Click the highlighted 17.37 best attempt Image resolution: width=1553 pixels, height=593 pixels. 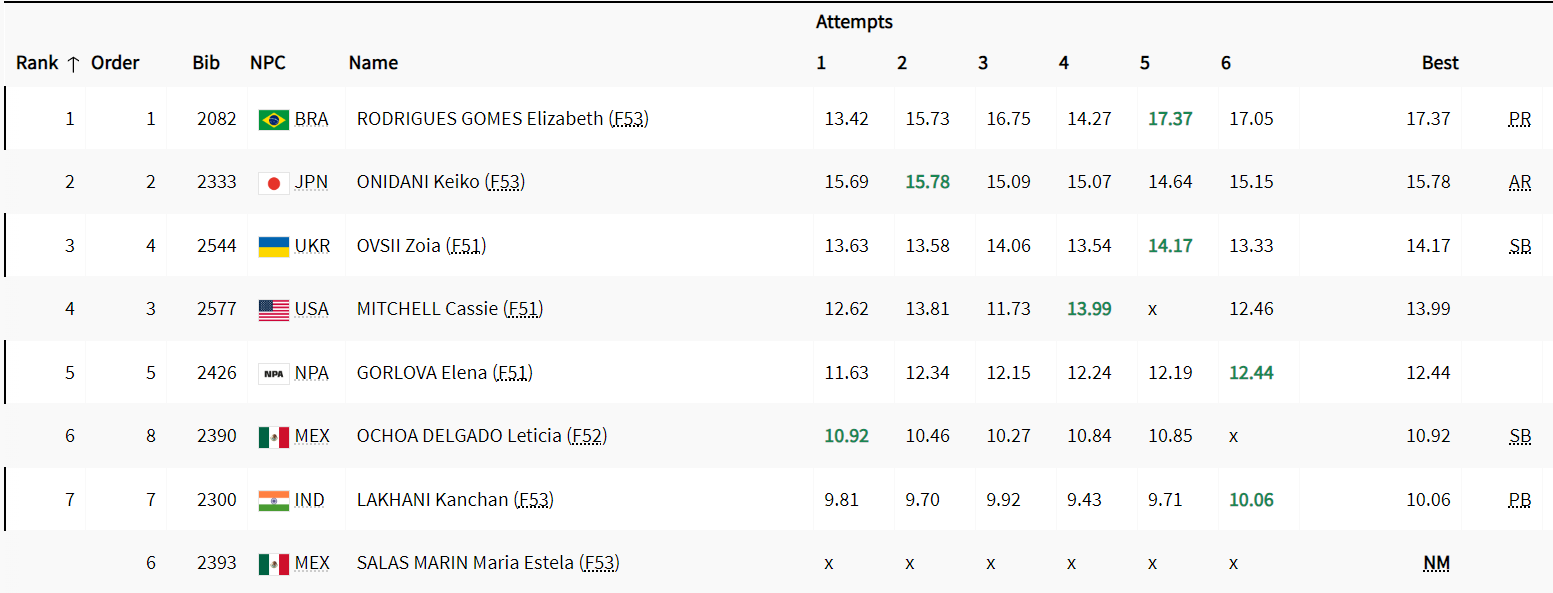(x=1170, y=119)
